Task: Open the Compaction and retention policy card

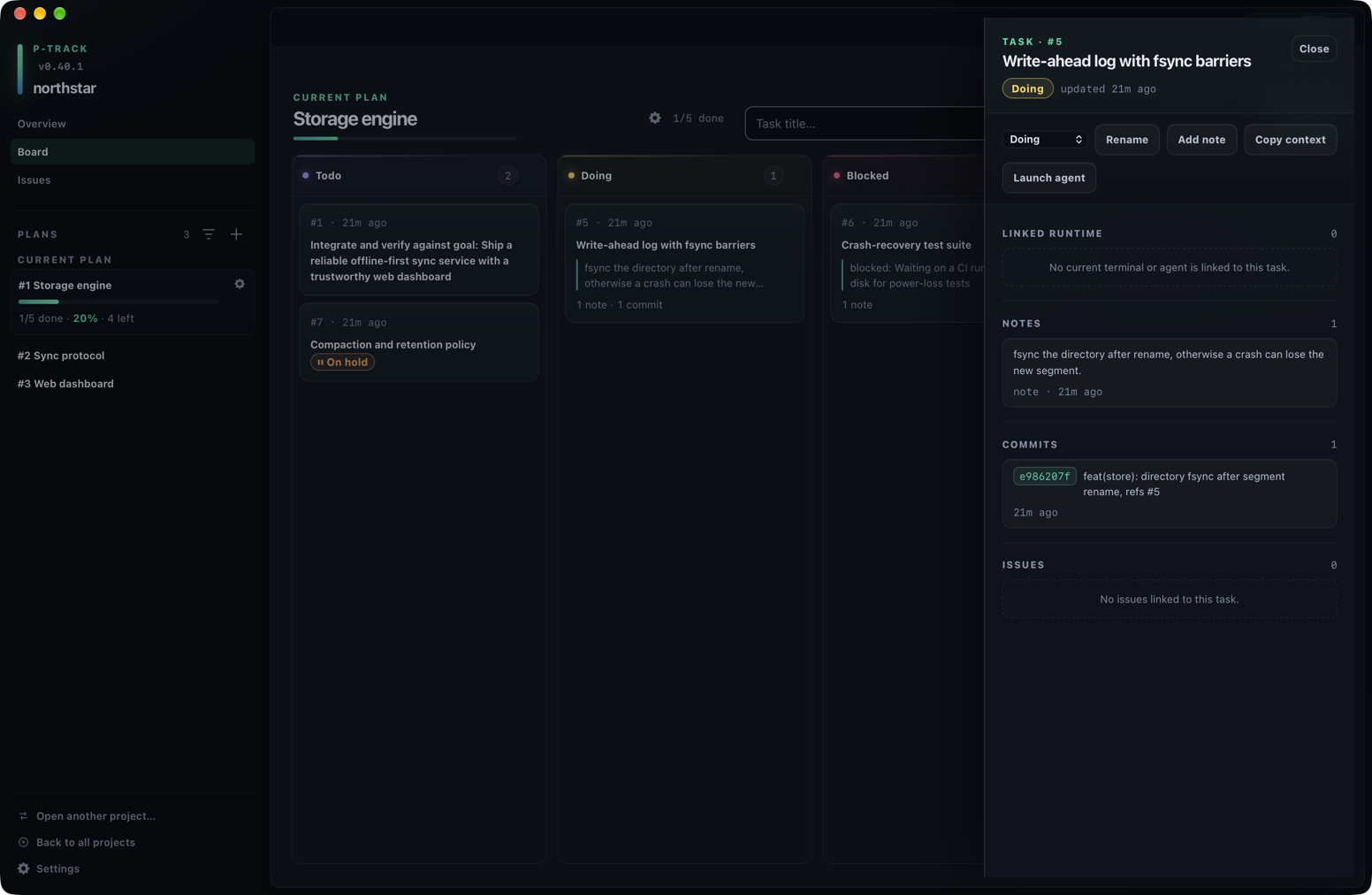Action: coord(419,342)
